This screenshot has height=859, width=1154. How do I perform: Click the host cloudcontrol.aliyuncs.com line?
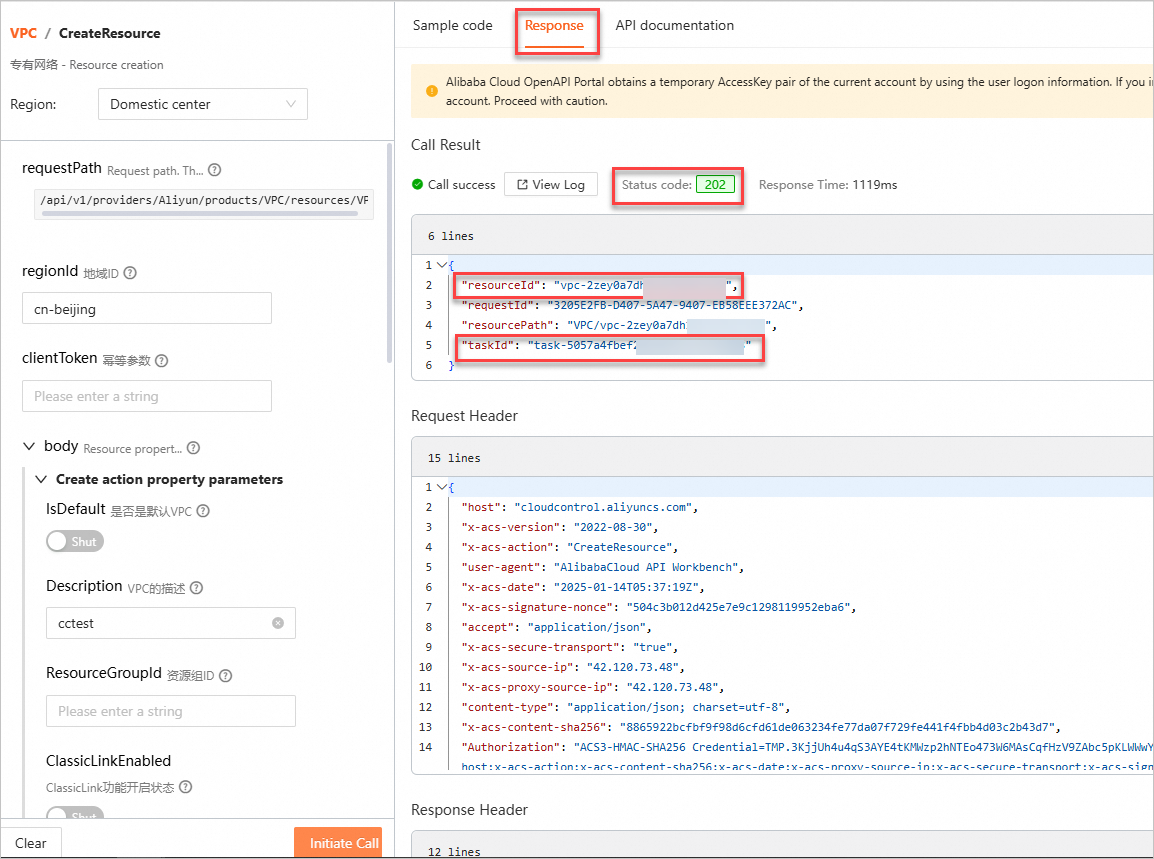tap(579, 507)
